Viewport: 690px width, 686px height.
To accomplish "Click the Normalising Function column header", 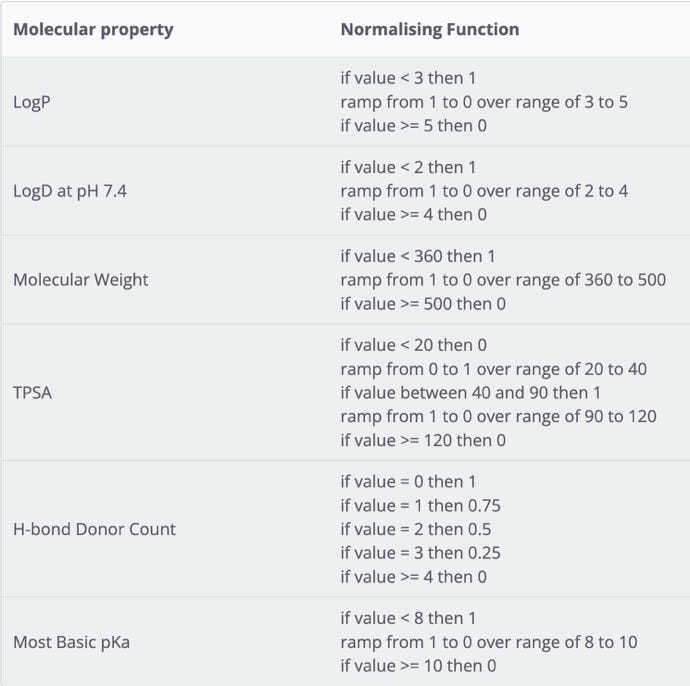I will tap(430, 29).
